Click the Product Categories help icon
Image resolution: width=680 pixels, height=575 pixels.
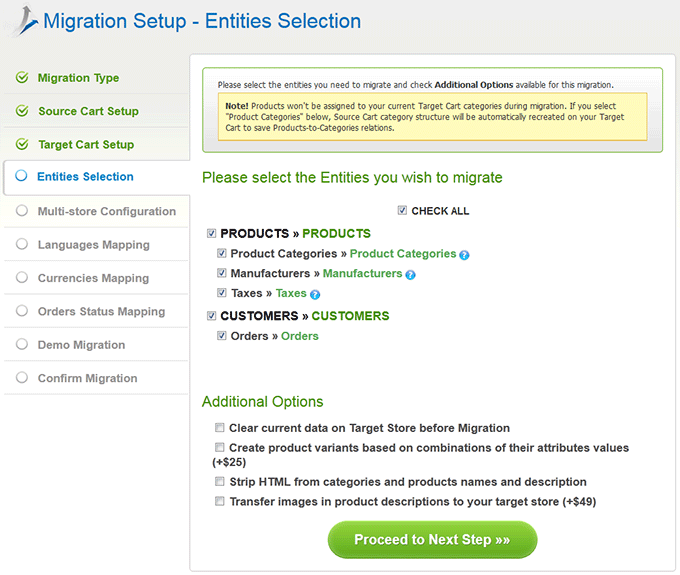click(464, 255)
